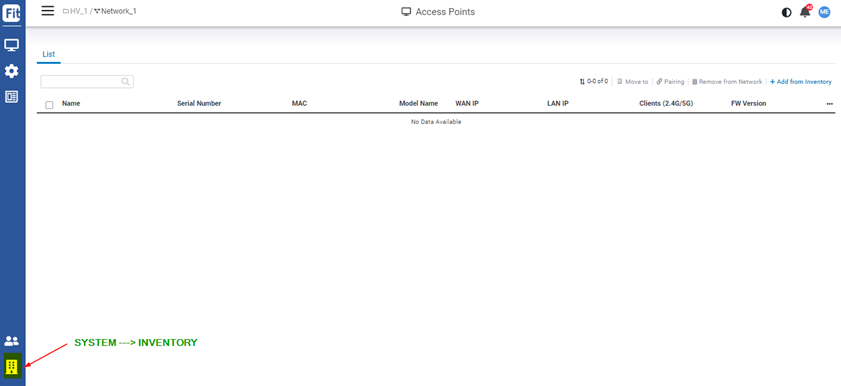The image size is (841, 386).
Task: Click Remove from Network button
Action: [727, 82]
